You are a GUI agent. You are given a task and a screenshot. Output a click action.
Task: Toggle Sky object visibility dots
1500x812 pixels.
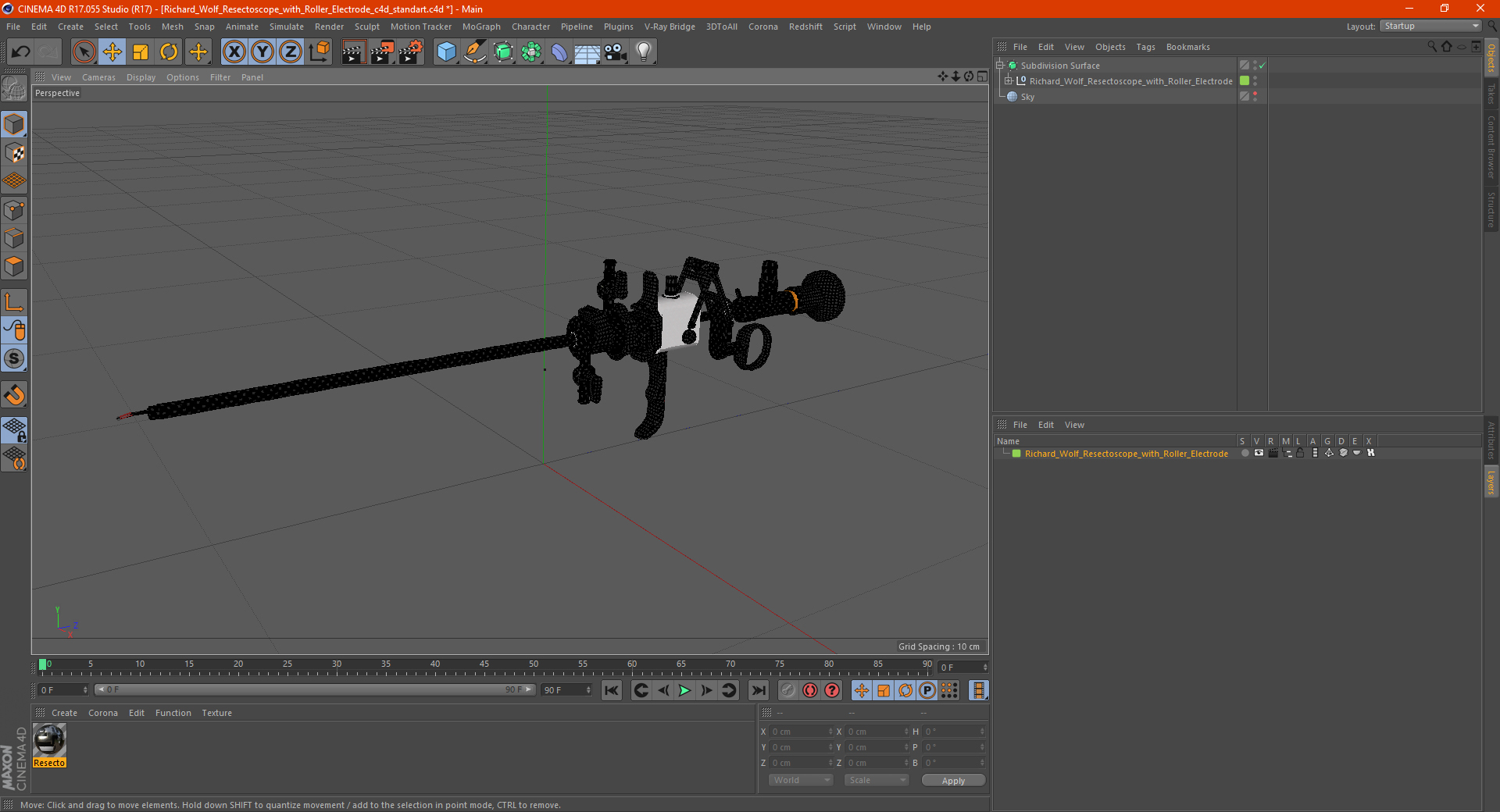click(x=1255, y=96)
